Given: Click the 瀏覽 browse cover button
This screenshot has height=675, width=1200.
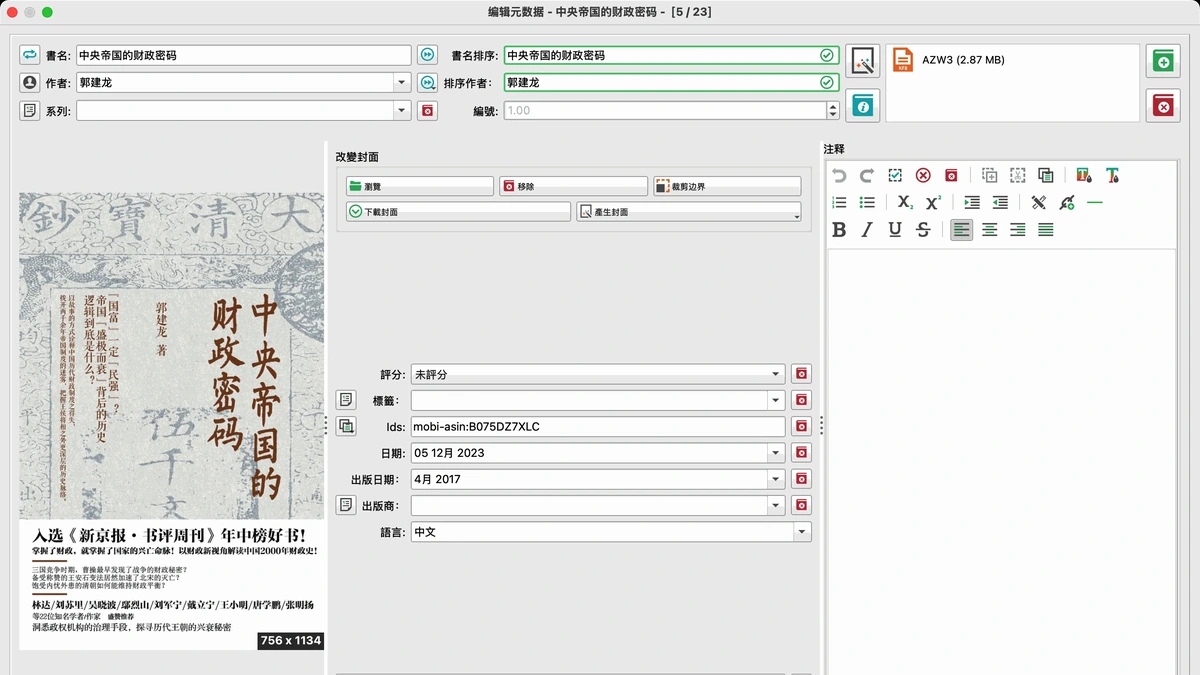Looking at the screenshot, I should [419, 186].
